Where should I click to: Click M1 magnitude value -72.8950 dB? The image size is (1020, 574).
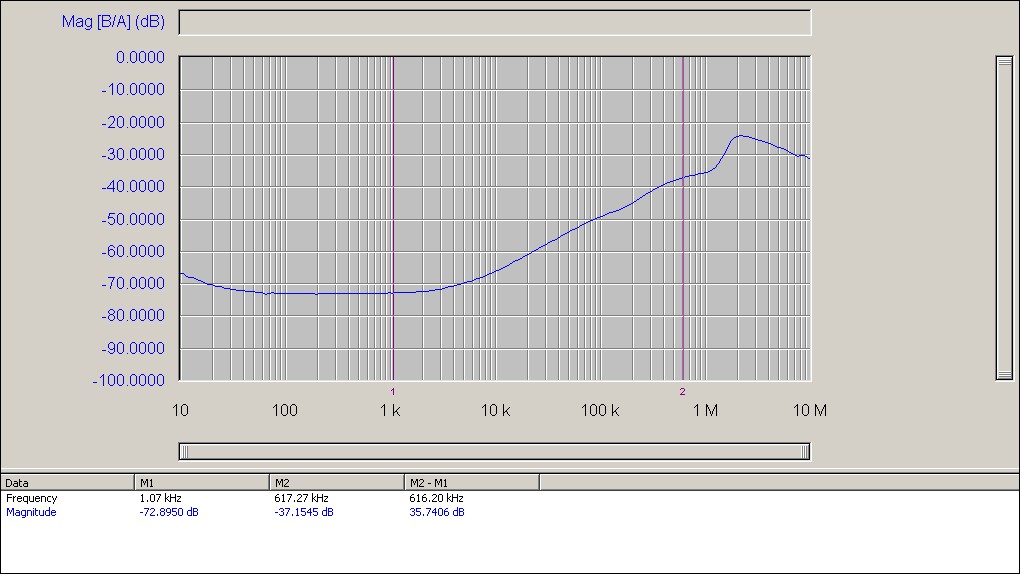(168, 512)
